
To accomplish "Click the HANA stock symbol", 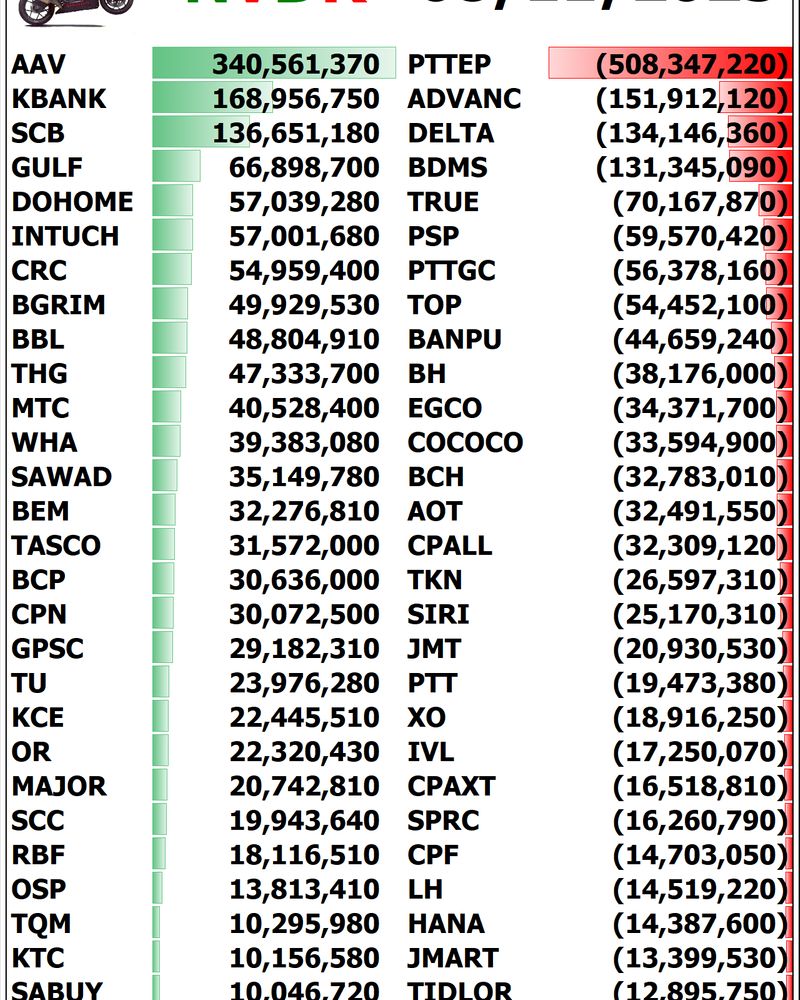I will [446, 923].
